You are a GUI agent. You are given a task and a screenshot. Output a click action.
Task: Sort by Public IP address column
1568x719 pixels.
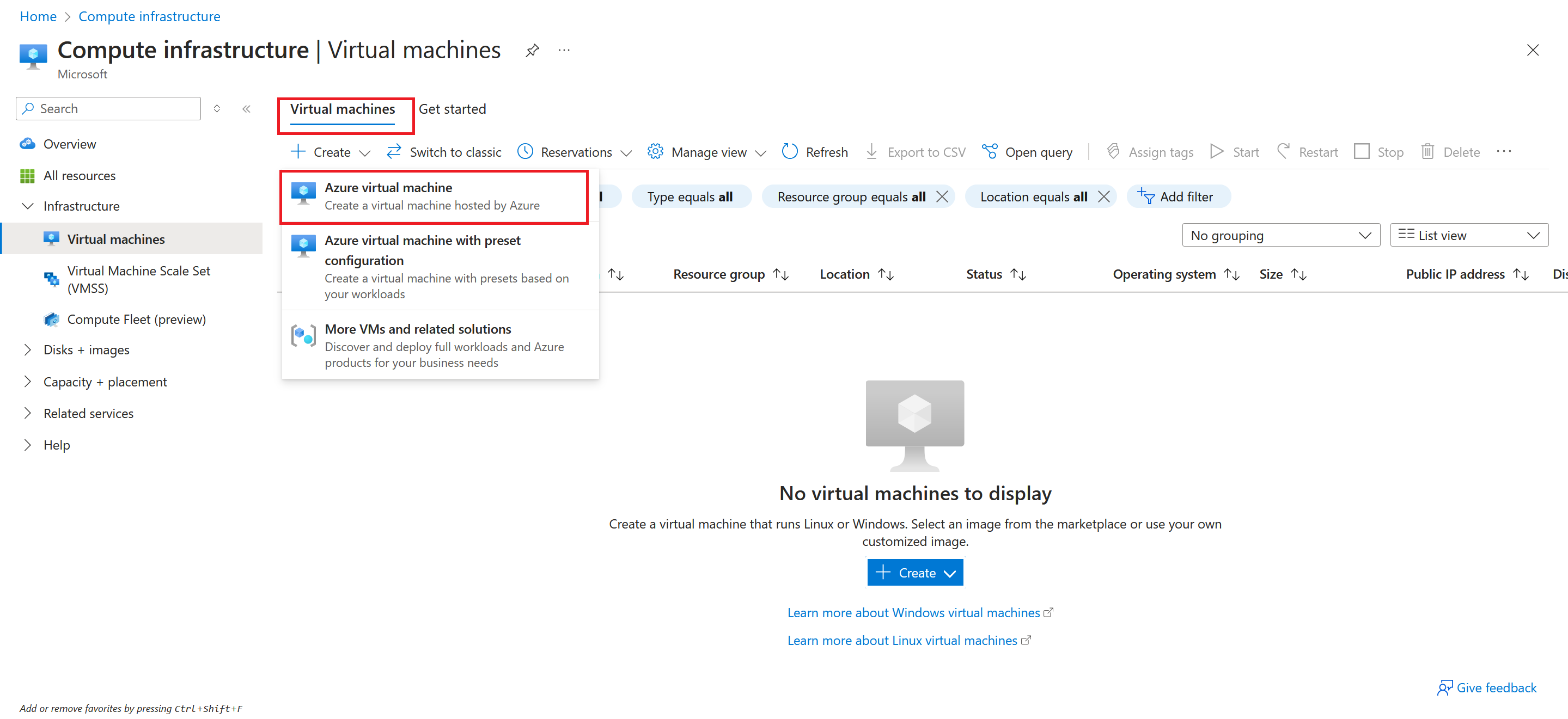coord(1467,275)
